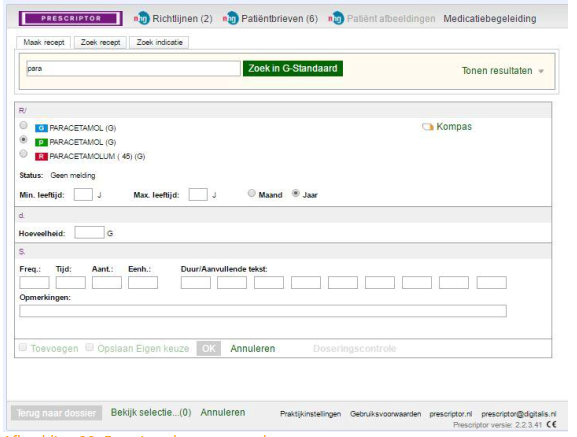
Task: Click Zoek in G-Standaard button
Action: (x=293, y=68)
